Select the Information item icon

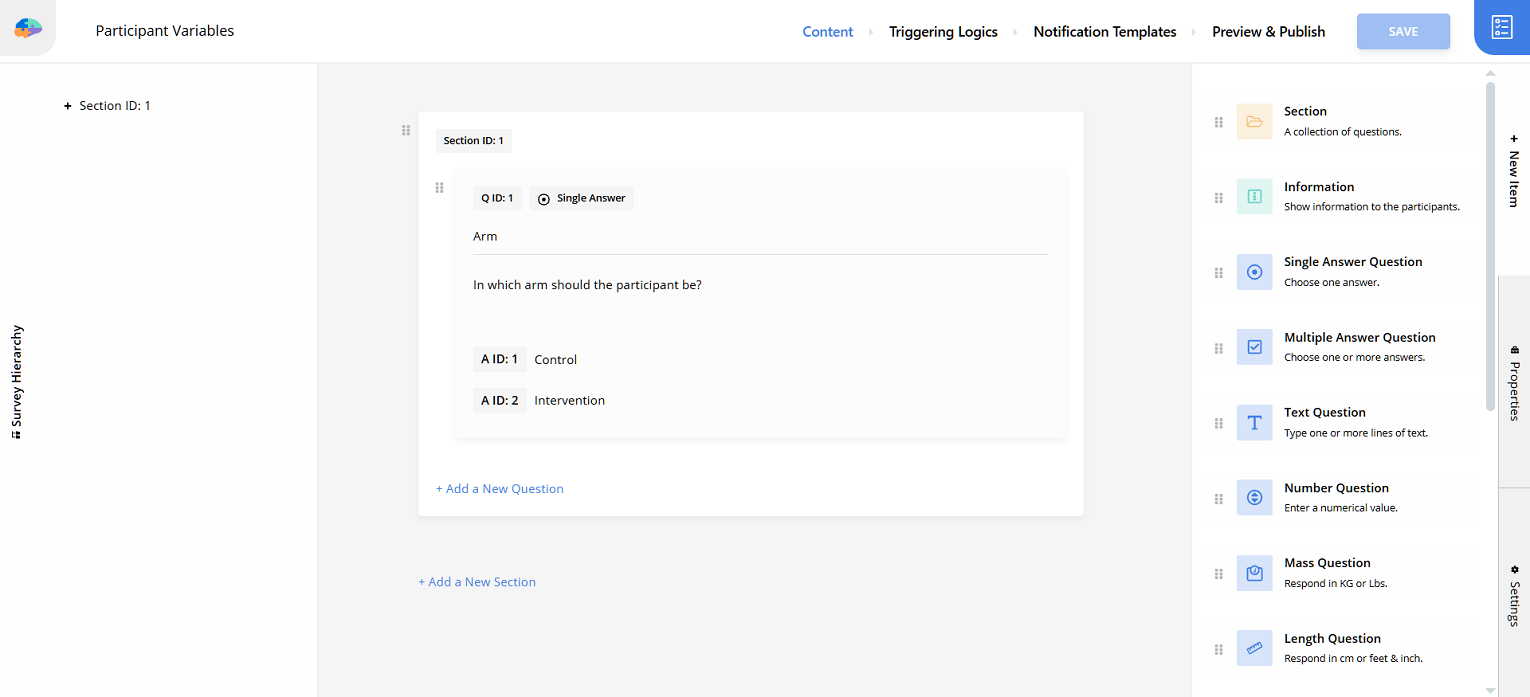coord(1254,197)
